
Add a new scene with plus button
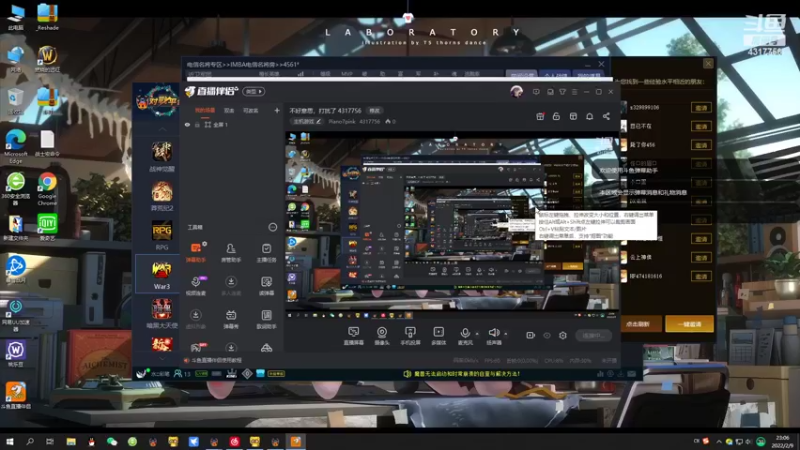[277, 110]
